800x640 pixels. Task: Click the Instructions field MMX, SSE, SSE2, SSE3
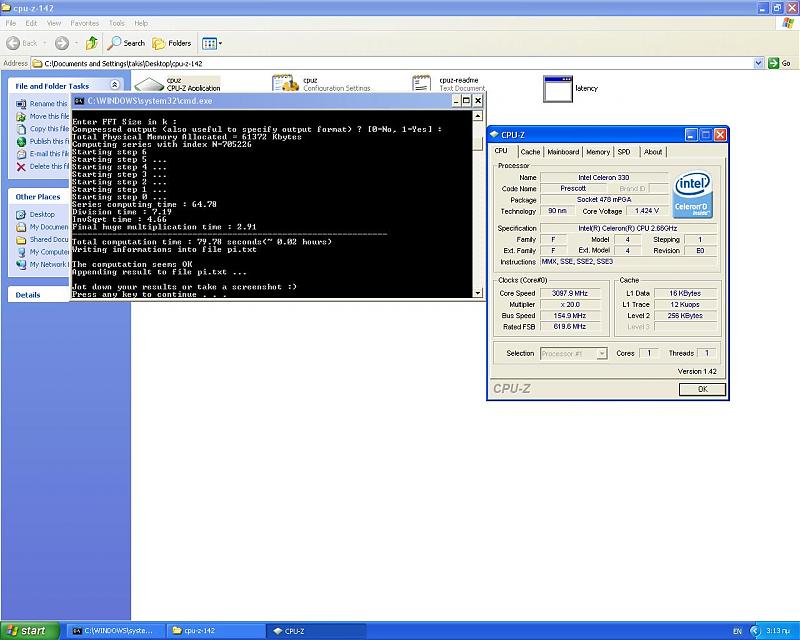pos(628,262)
